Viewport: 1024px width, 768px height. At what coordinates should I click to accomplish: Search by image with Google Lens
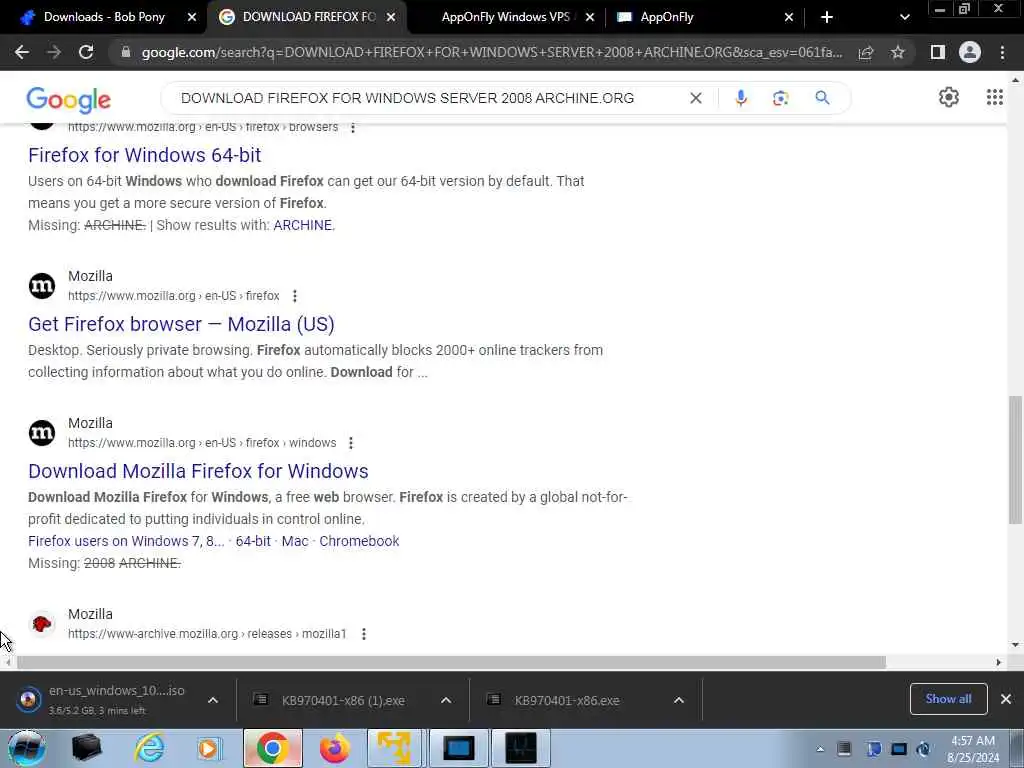[x=780, y=98]
